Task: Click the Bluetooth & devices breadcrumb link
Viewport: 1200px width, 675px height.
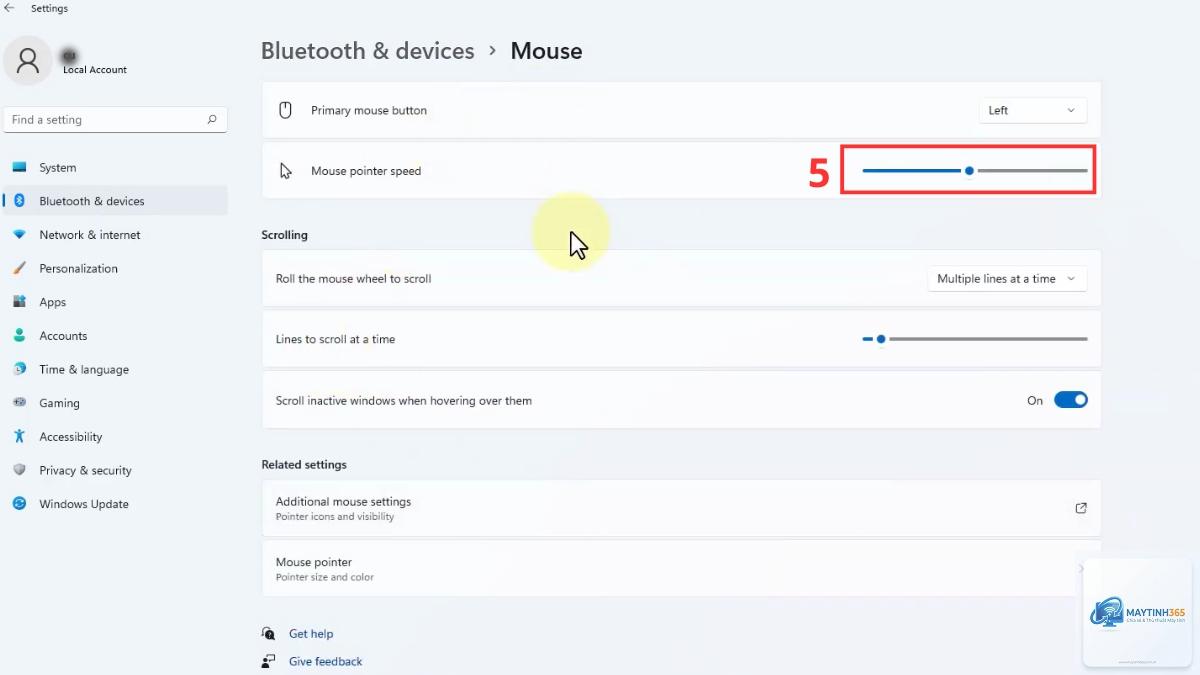Action: [368, 51]
